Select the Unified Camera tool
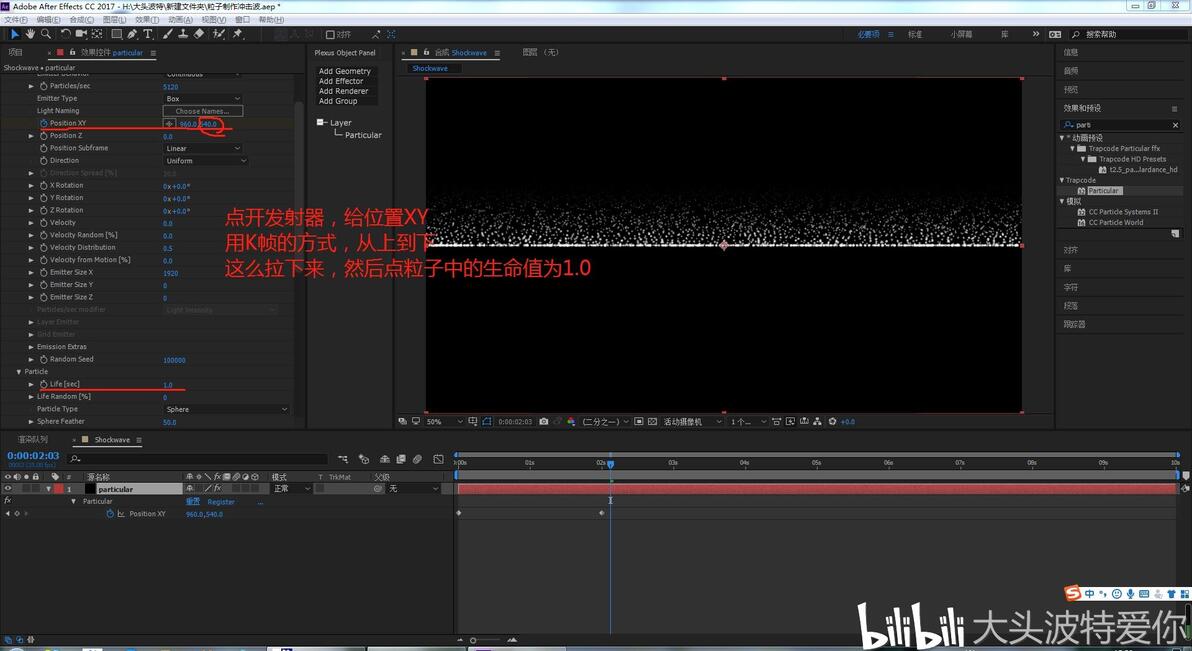The image size is (1192, 651). coord(81,34)
